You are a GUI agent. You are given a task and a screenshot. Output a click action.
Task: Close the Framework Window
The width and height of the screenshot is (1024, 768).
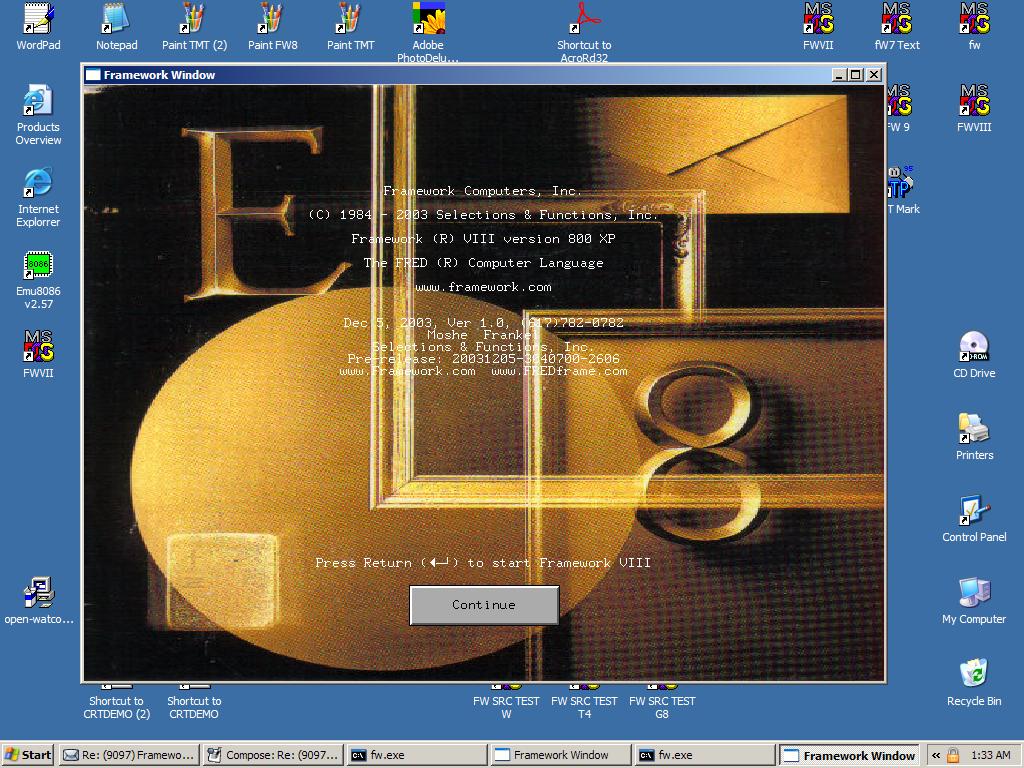pos(874,75)
